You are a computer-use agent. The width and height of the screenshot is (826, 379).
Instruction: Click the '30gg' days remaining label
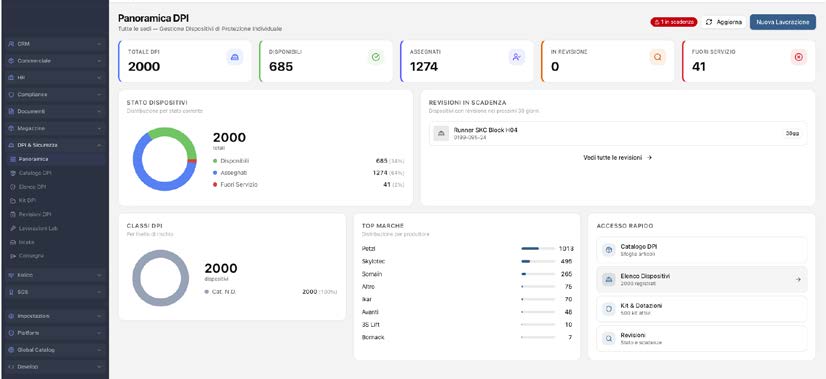pyautogui.click(x=792, y=133)
